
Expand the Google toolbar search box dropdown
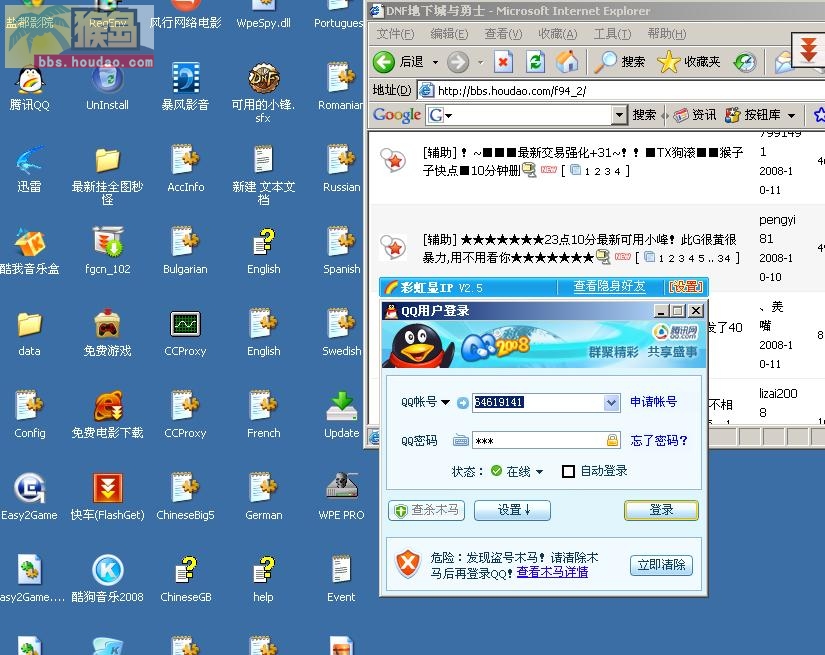(x=619, y=115)
